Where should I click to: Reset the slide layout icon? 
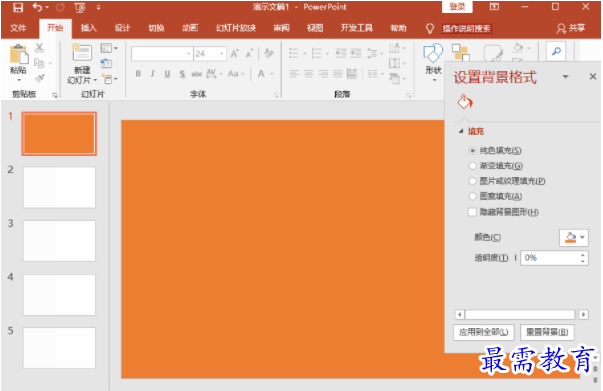106,63
